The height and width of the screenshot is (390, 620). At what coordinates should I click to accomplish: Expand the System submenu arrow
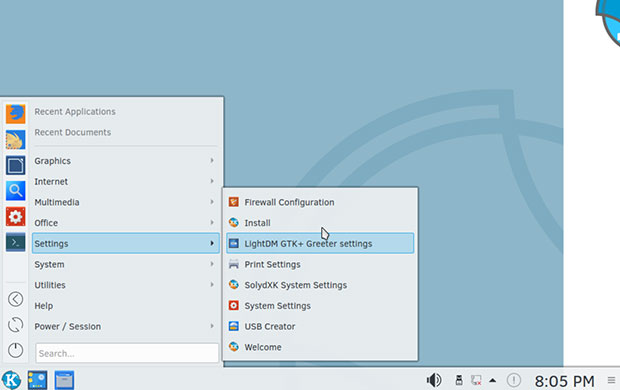[212, 264]
